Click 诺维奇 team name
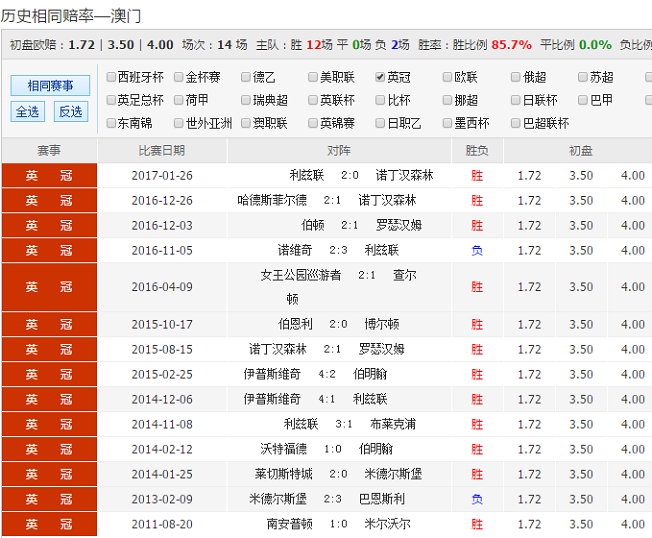 point(295,250)
